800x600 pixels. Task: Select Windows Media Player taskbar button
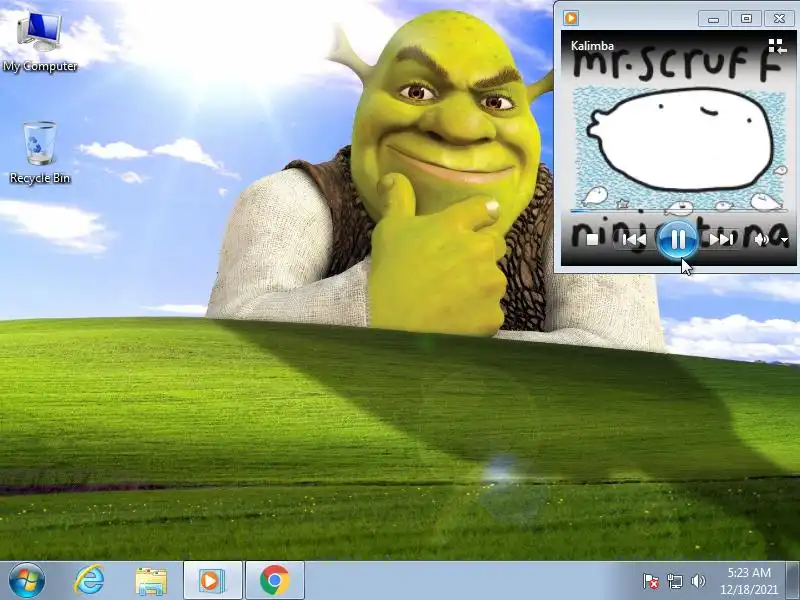(x=213, y=581)
